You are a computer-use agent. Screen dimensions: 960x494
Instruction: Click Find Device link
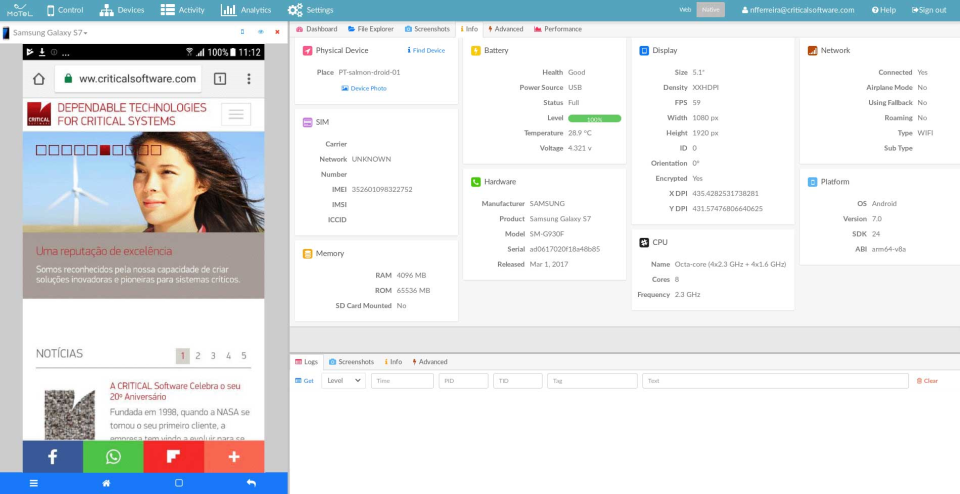426,50
